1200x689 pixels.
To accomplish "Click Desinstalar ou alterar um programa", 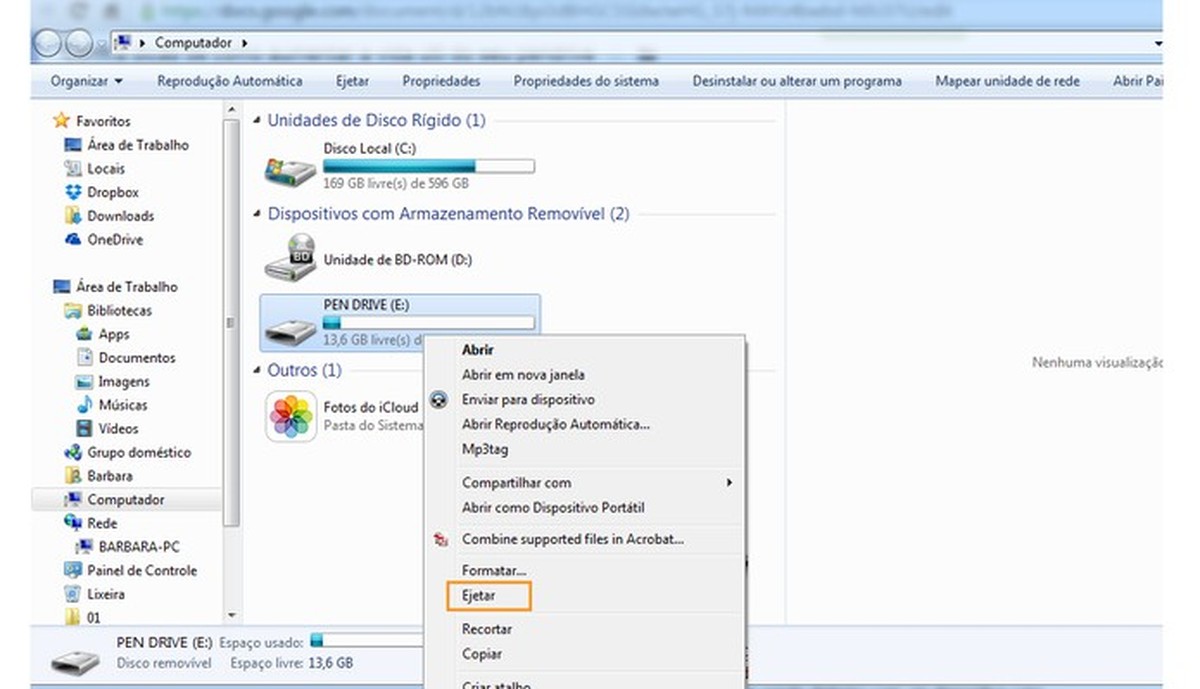I will tap(797, 81).
